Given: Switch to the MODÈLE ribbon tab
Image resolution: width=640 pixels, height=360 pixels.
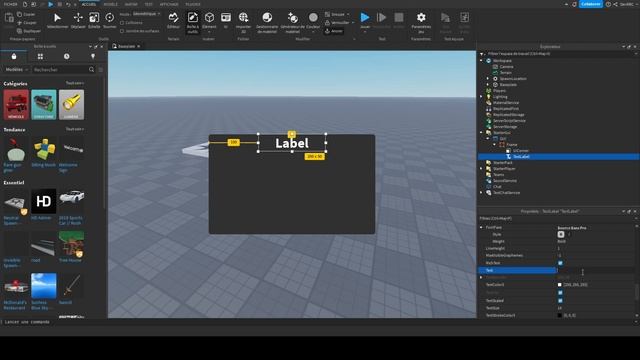Looking at the screenshot, I should [110, 4].
